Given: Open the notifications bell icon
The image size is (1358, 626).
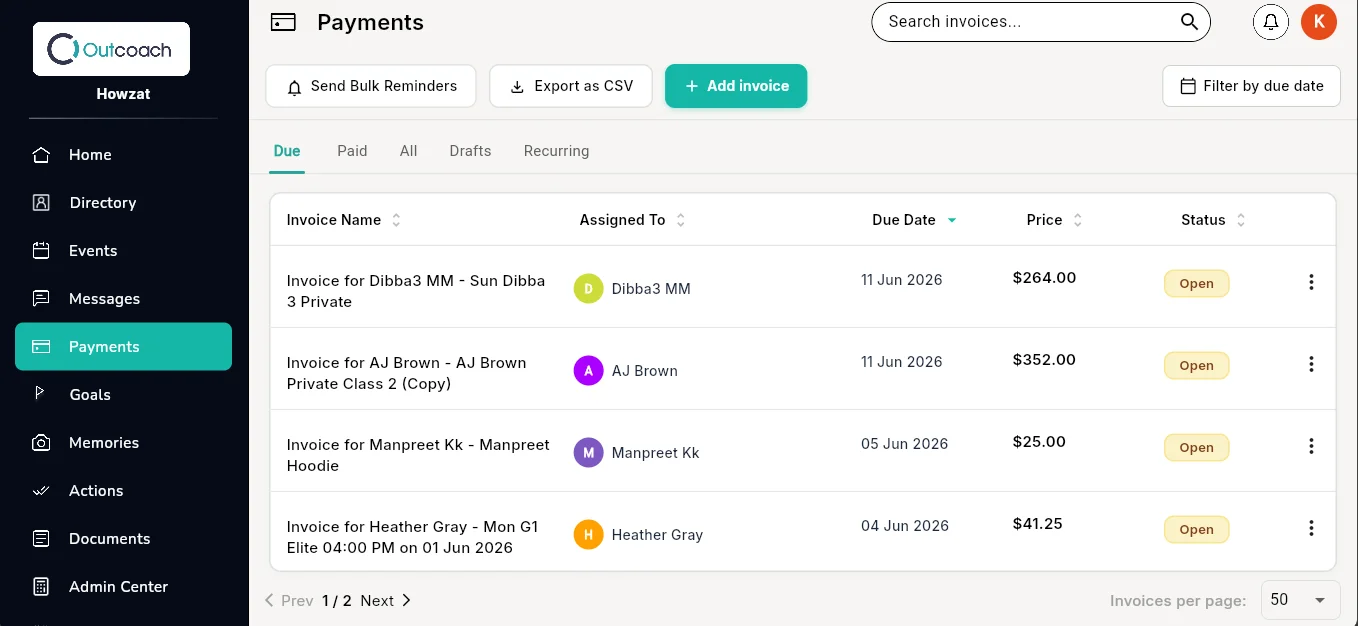Looking at the screenshot, I should (1271, 22).
